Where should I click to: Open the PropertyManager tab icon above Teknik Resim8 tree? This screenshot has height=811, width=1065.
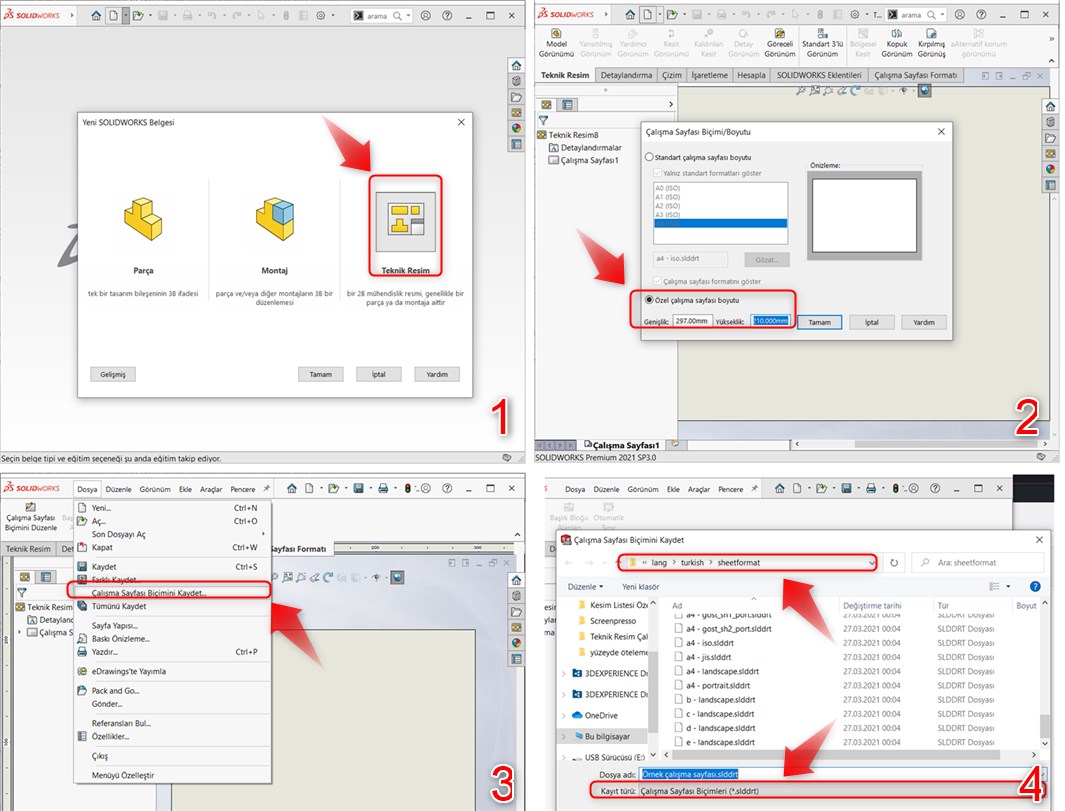[567, 104]
